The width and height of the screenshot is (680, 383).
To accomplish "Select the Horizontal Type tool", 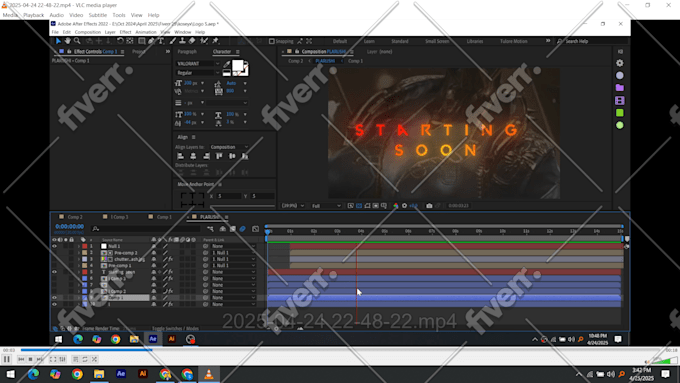I will click(161, 41).
